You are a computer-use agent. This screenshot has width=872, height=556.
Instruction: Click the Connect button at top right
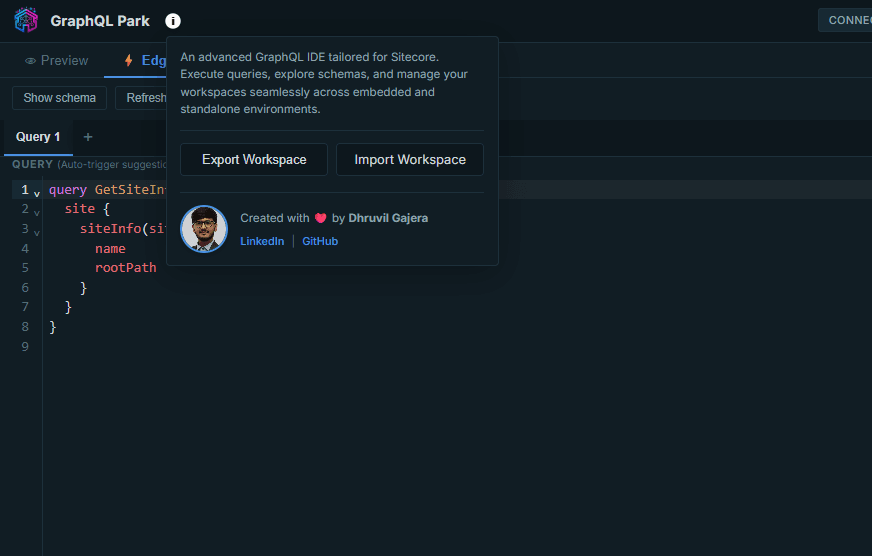pos(845,20)
